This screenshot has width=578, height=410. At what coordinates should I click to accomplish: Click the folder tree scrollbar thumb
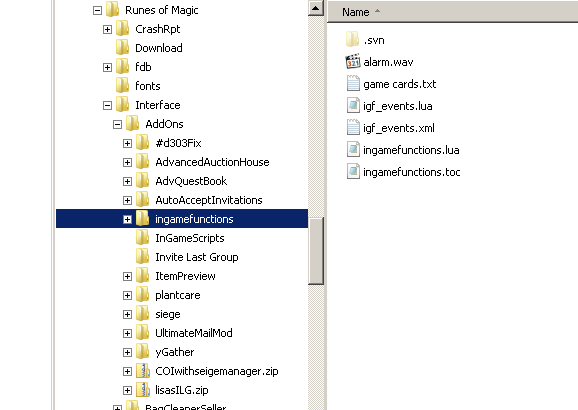[x=316, y=251]
